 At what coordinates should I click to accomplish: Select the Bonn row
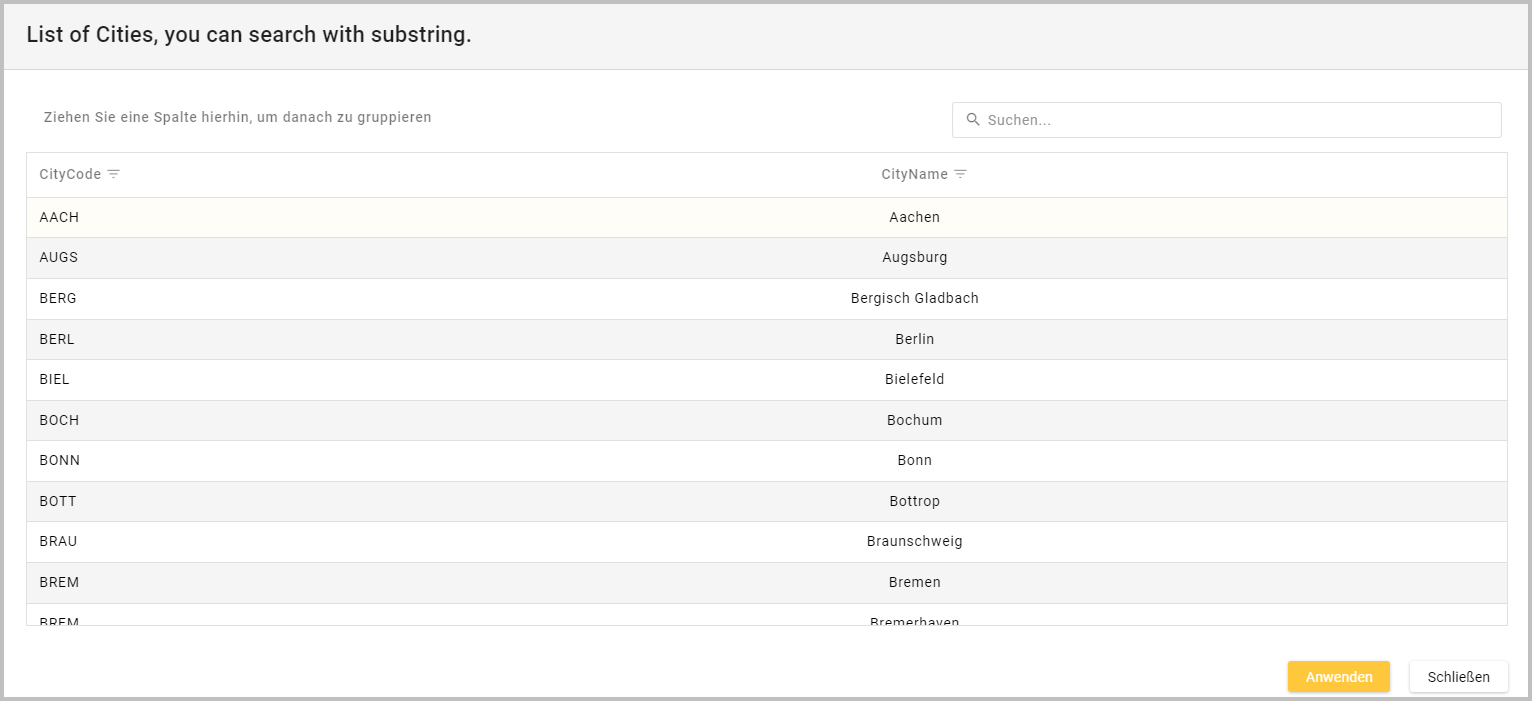point(914,461)
